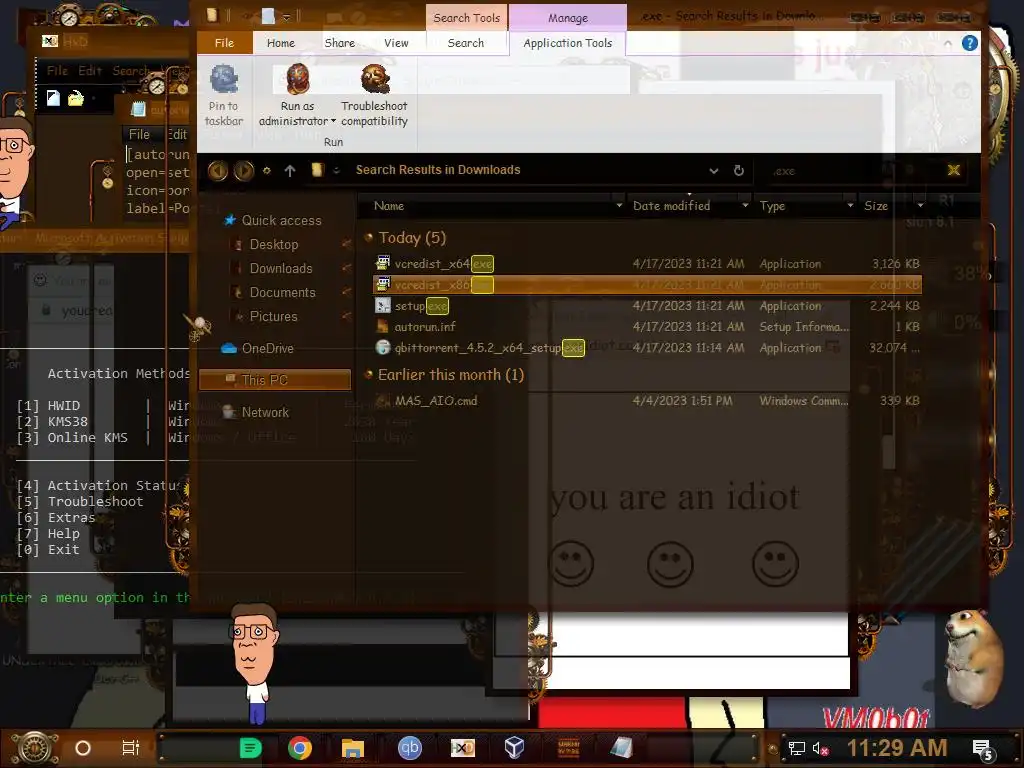Select the Application Tools tab

[568, 43]
